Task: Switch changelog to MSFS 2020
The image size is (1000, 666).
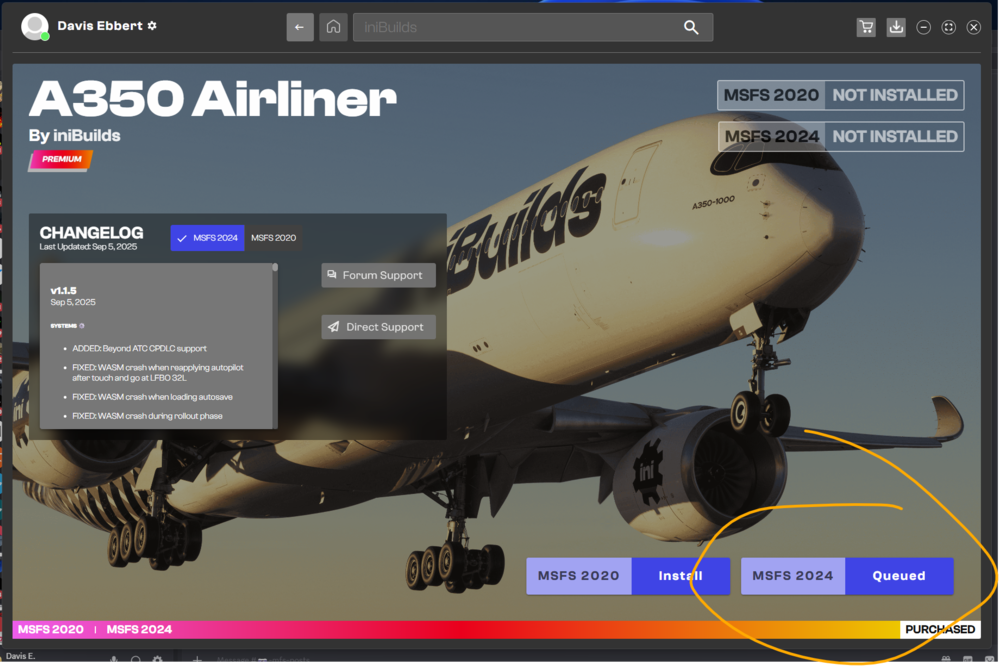Action: [273, 238]
